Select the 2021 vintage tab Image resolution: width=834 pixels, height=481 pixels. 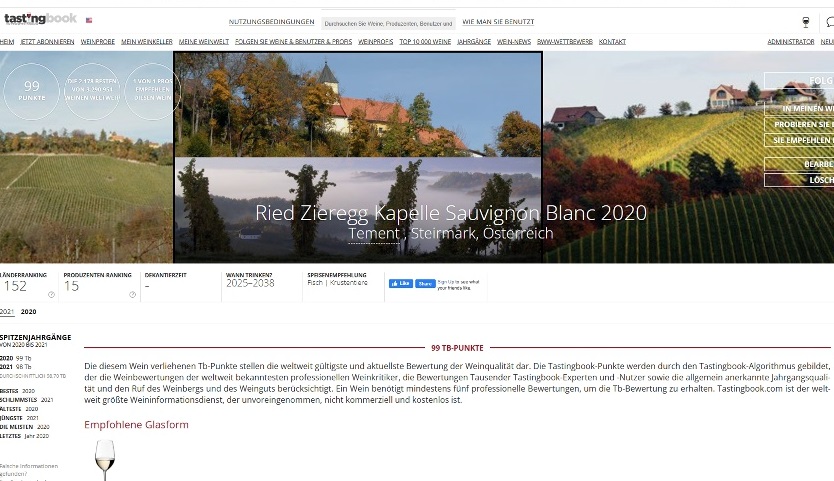tap(7, 311)
